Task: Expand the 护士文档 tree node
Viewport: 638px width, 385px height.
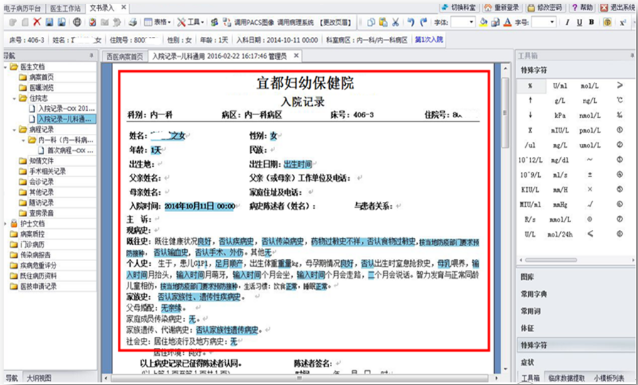Action: click(5, 223)
